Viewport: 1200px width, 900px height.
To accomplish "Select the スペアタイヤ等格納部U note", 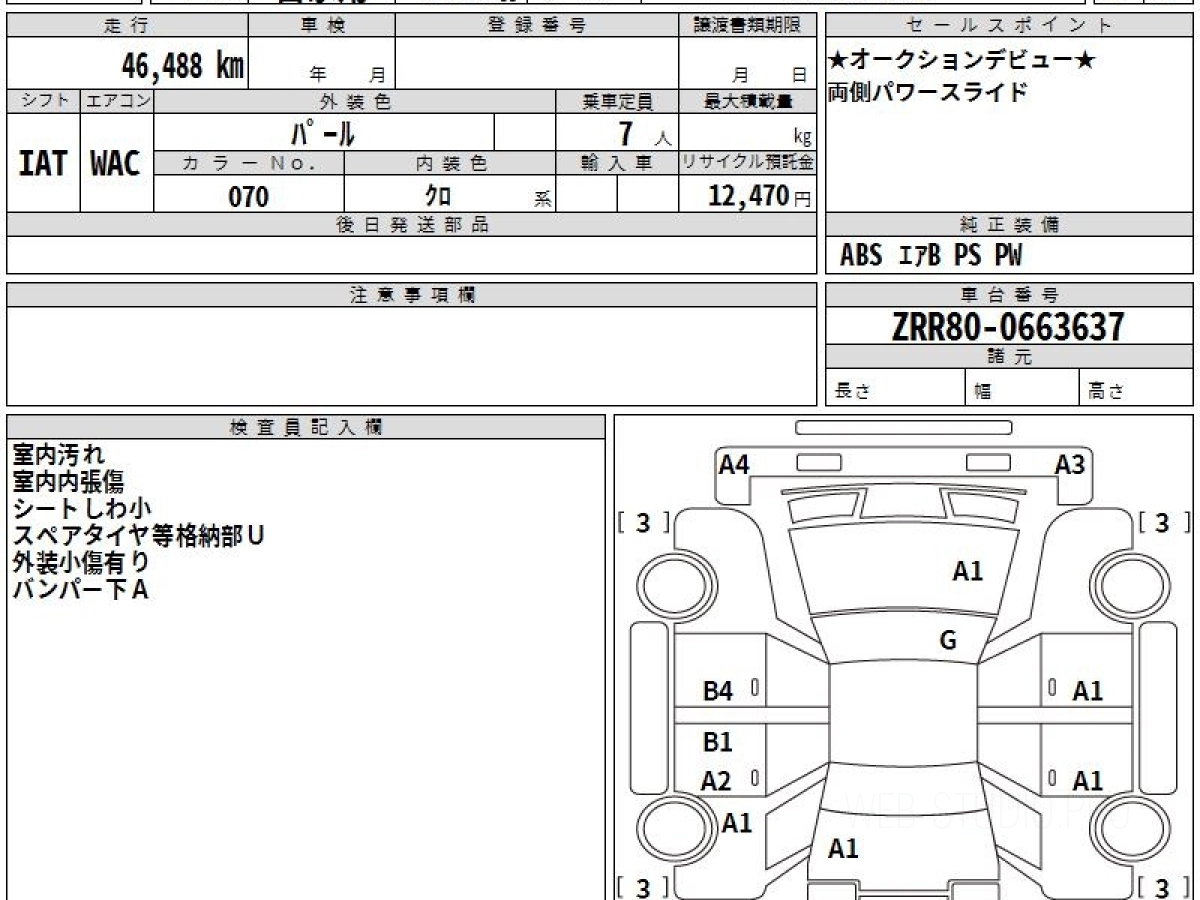I will tap(138, 536).
